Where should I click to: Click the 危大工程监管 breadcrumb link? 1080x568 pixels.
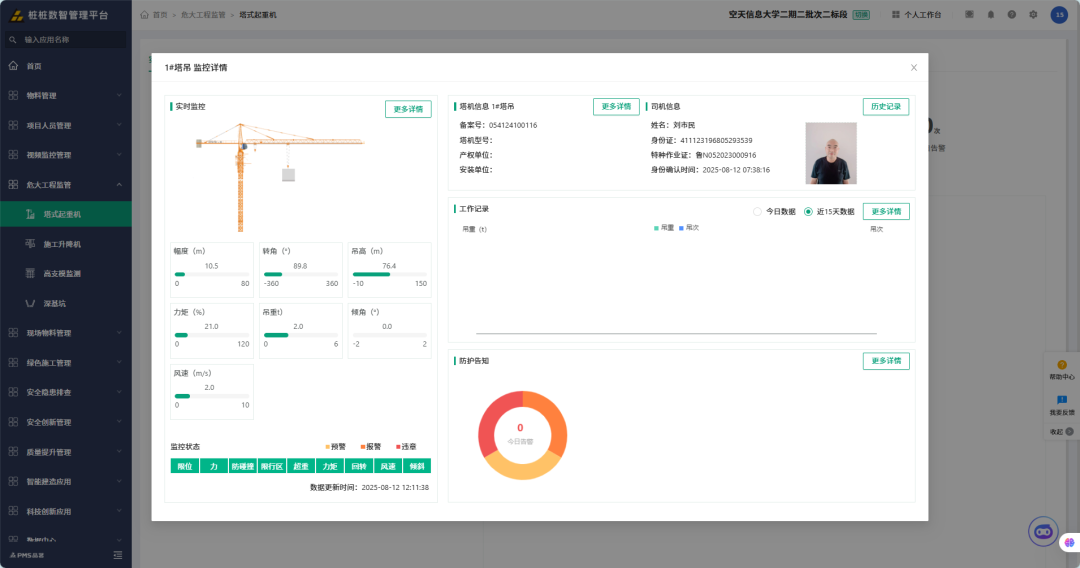tap(202, 14)
